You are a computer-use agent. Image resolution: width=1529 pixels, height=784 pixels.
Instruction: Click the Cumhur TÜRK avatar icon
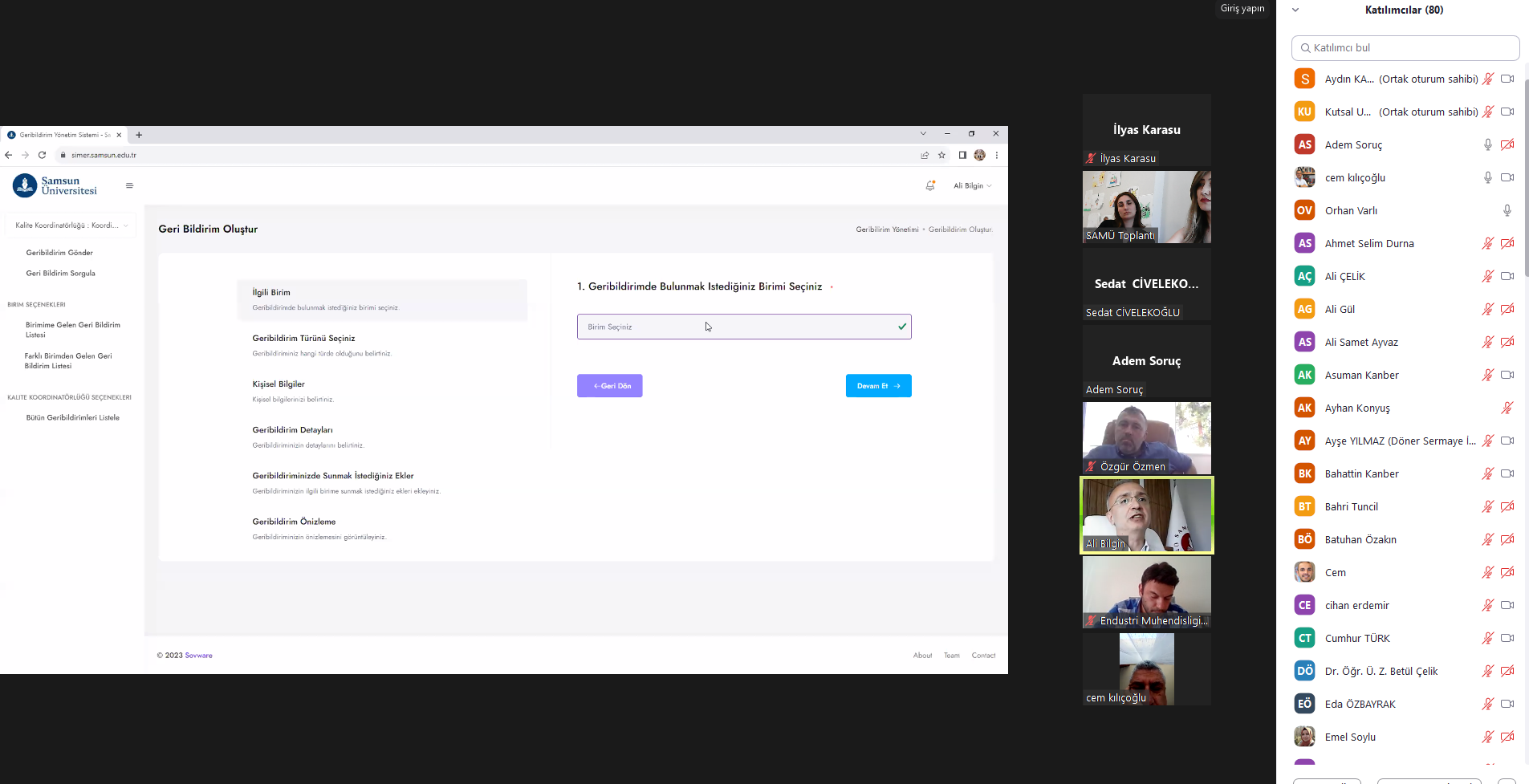(x=1304, y=638)
